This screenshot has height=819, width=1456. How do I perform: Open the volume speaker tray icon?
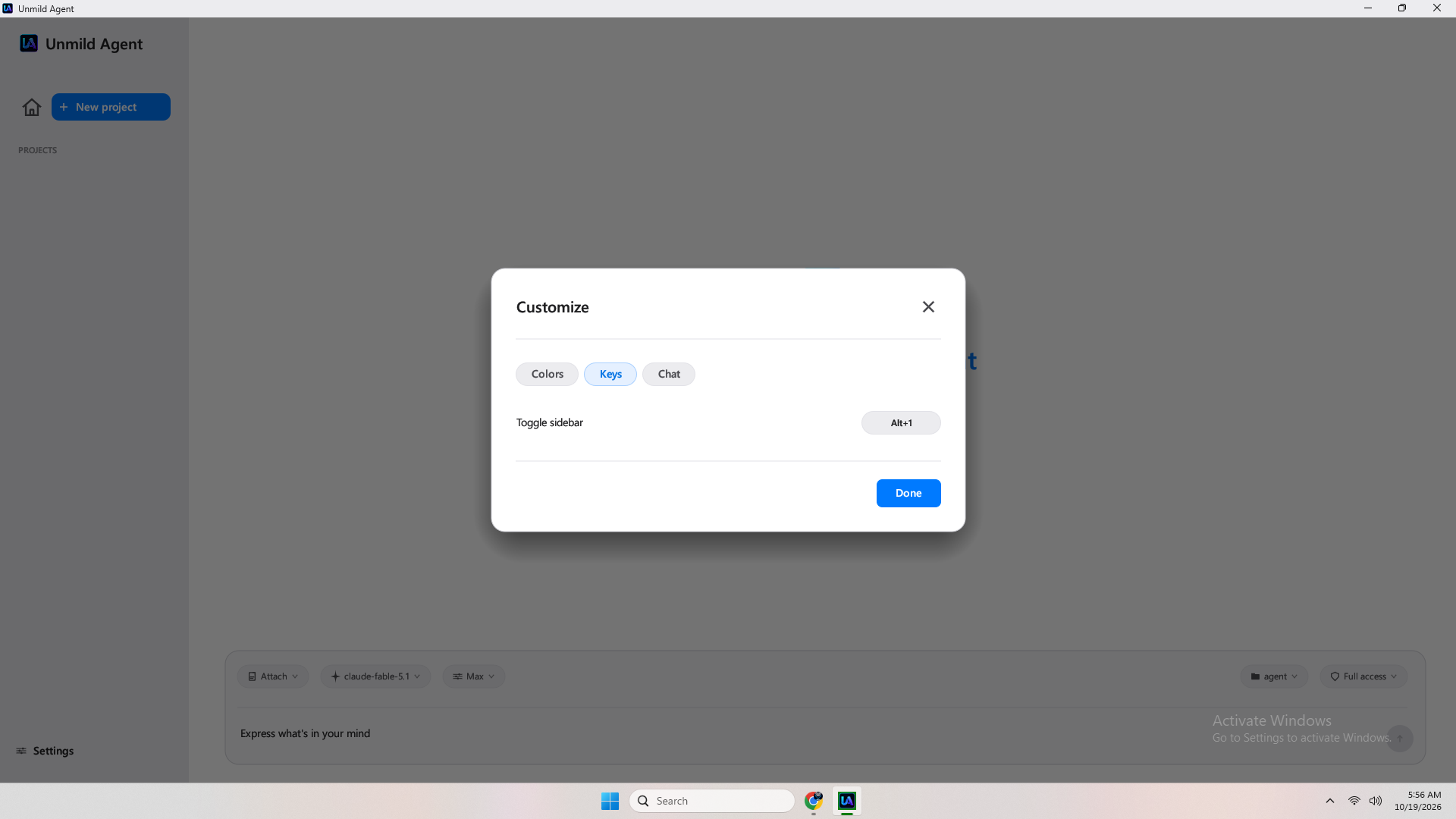coord(1376,801)
